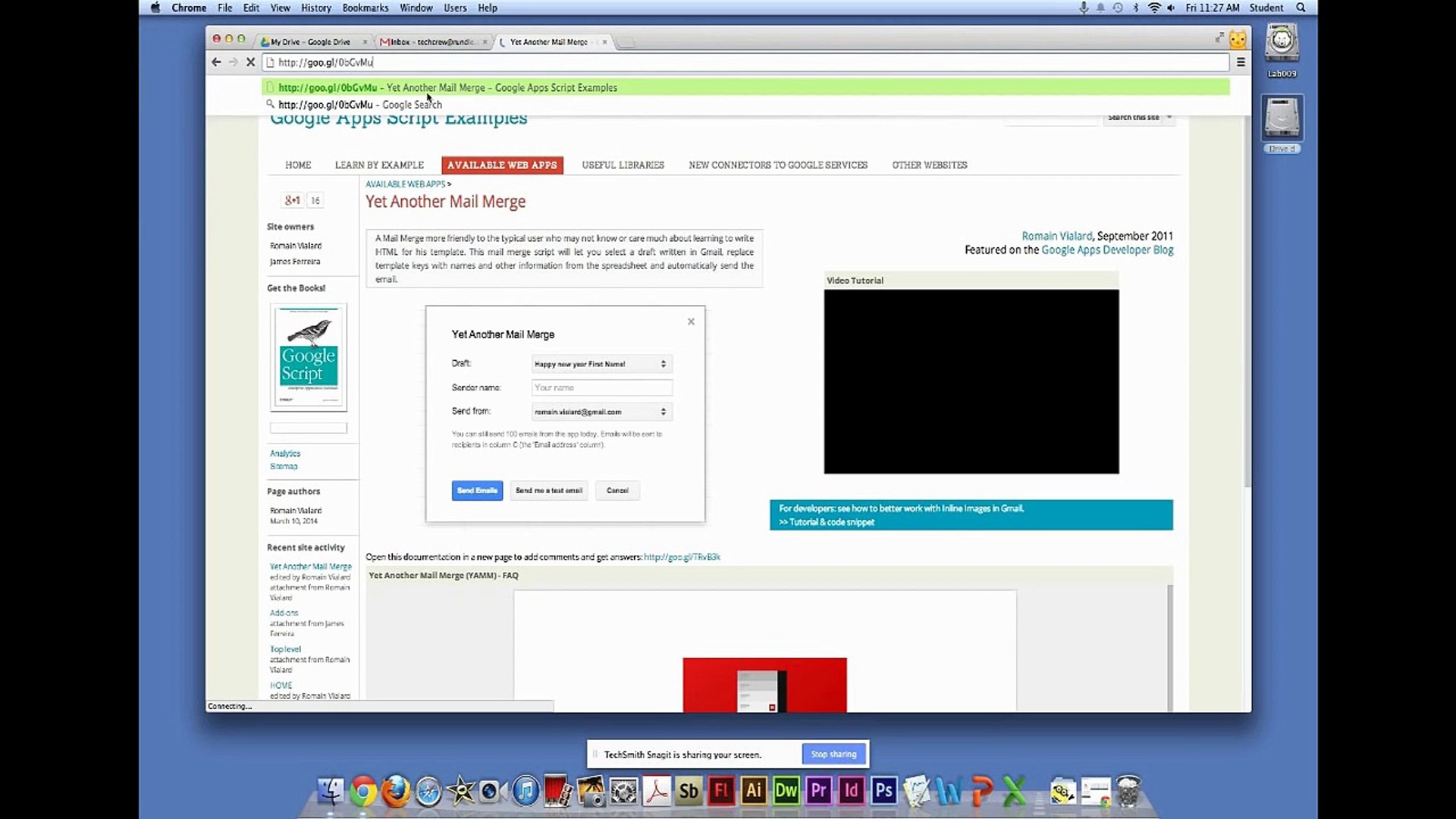Select AVAILABLE WEB APPS navigation tab
The width and height of the screenshot is (1456, 819).
pyautogui.click(x=502, y=165)
